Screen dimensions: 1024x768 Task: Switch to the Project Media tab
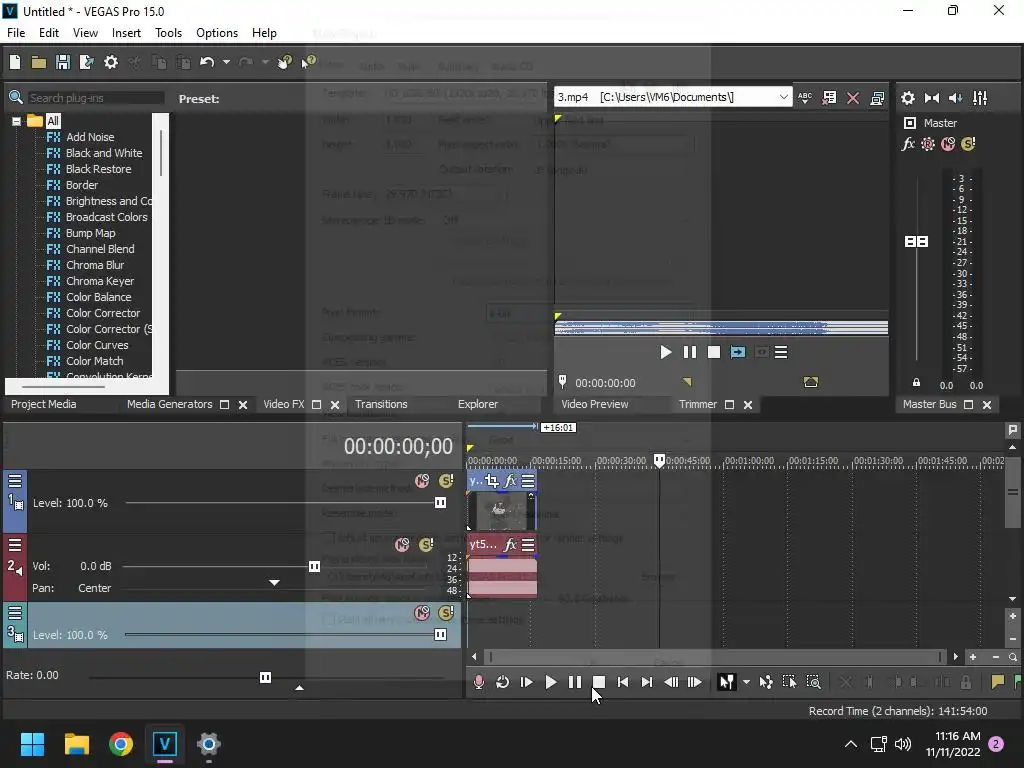coord(43,404)
